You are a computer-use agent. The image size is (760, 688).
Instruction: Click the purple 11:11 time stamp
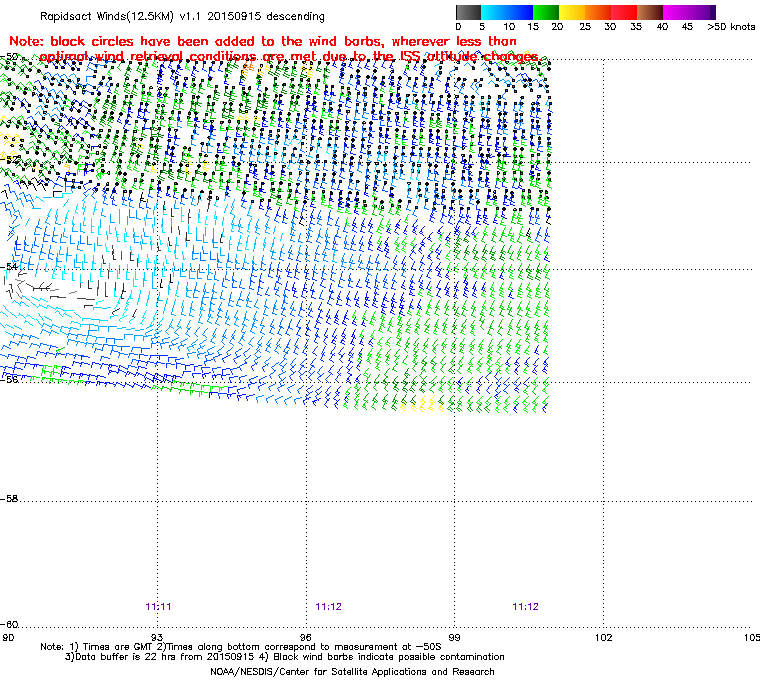[x=158, y=607]
